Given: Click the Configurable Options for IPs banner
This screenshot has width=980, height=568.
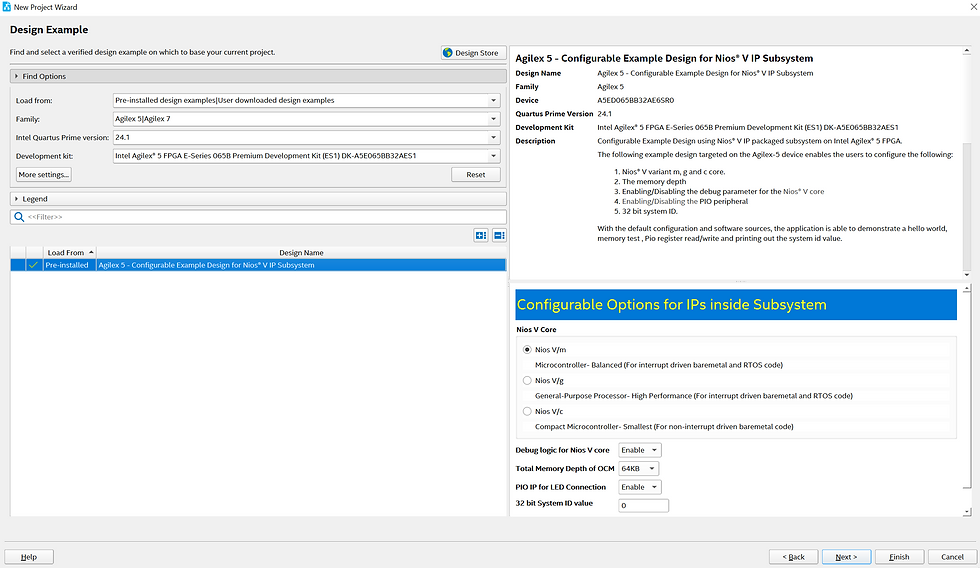Looking at the screenshot, I should coord(736,304).
